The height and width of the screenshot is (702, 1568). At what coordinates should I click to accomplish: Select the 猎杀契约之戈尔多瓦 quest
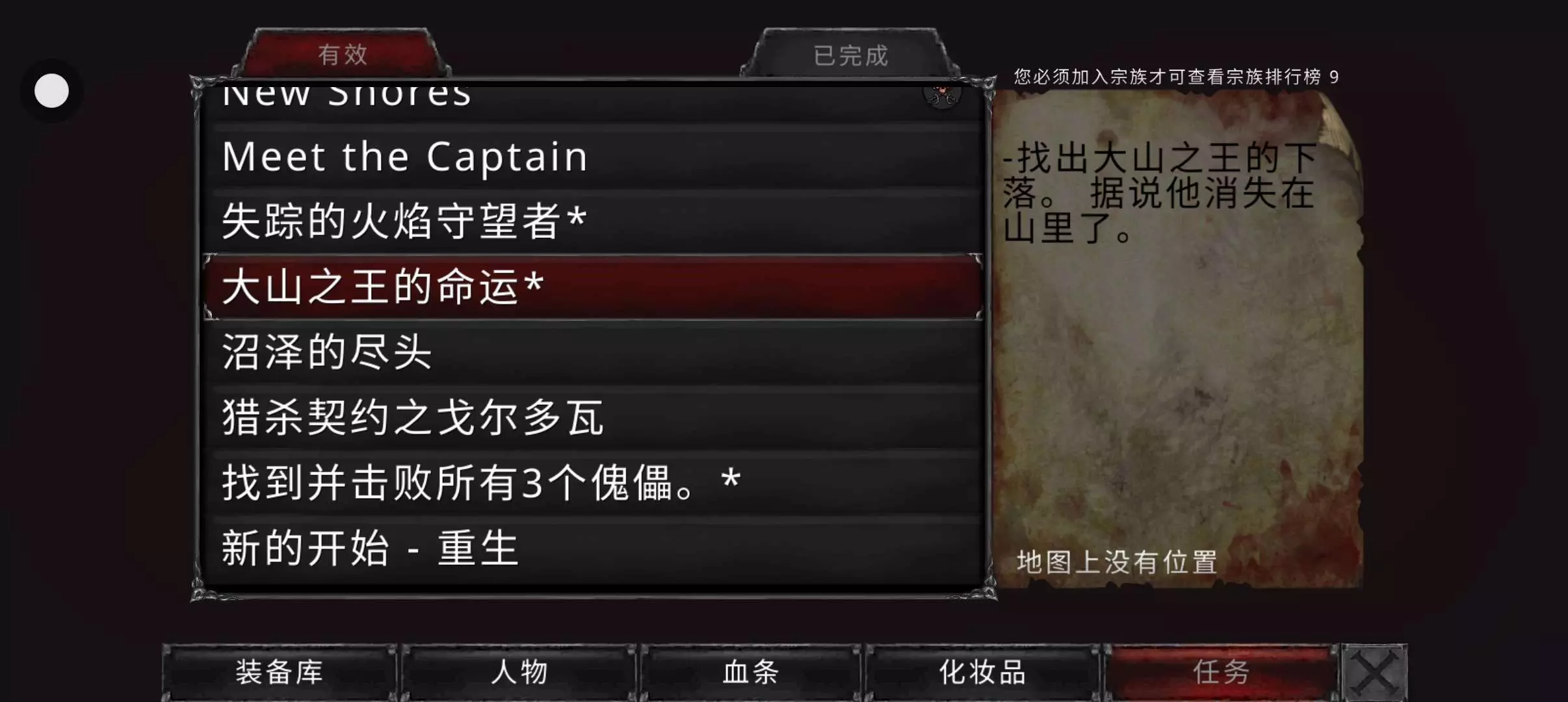[593, 417]
